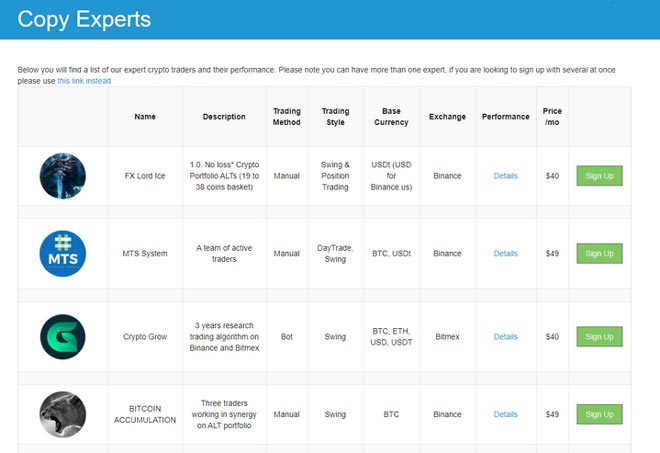This screenshot has width=660, height=453.
Task: Click the Base Currency column header
Action: [391, 117]
